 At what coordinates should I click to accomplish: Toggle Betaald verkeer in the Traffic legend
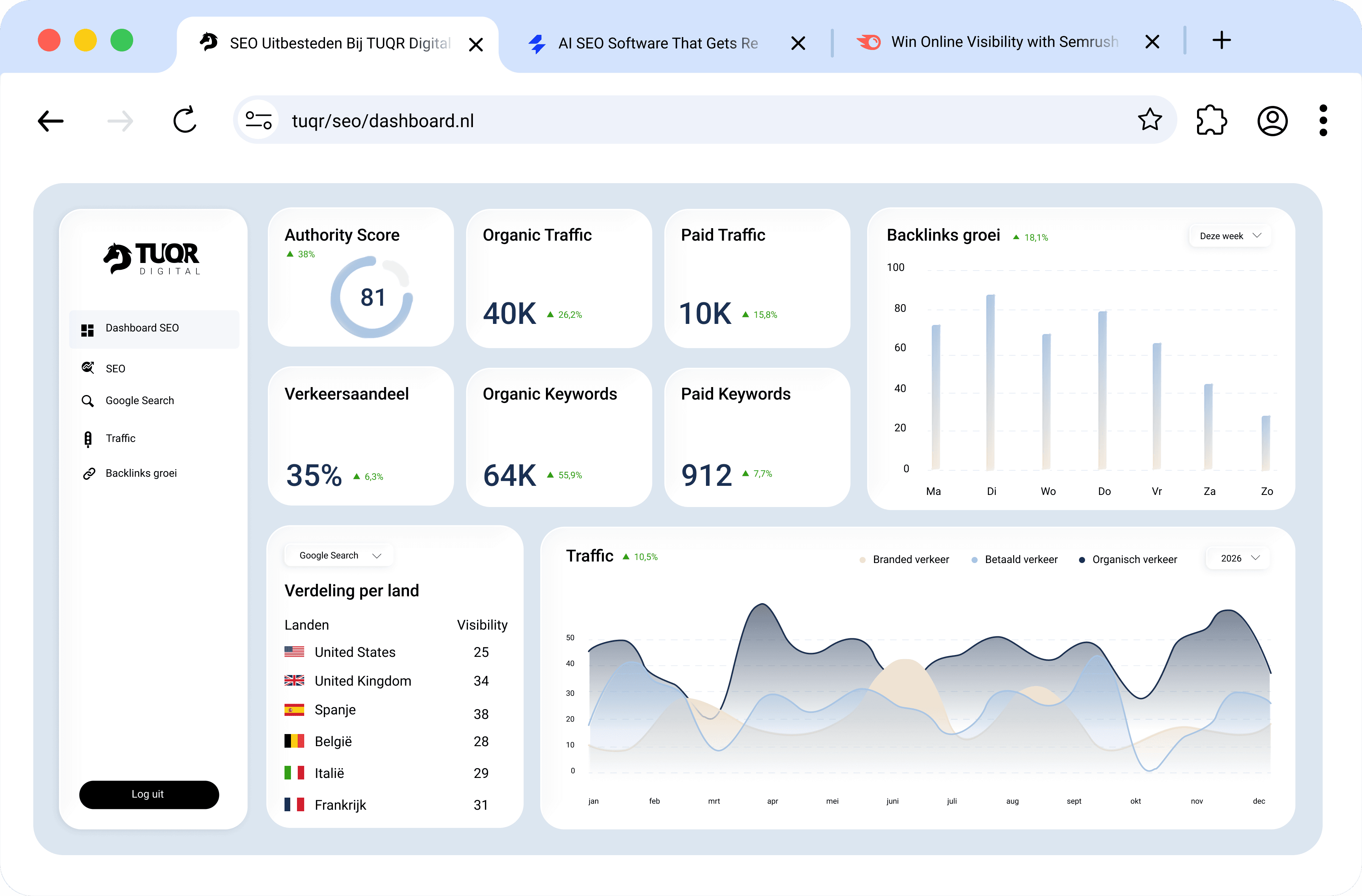tap(1021, 559)
